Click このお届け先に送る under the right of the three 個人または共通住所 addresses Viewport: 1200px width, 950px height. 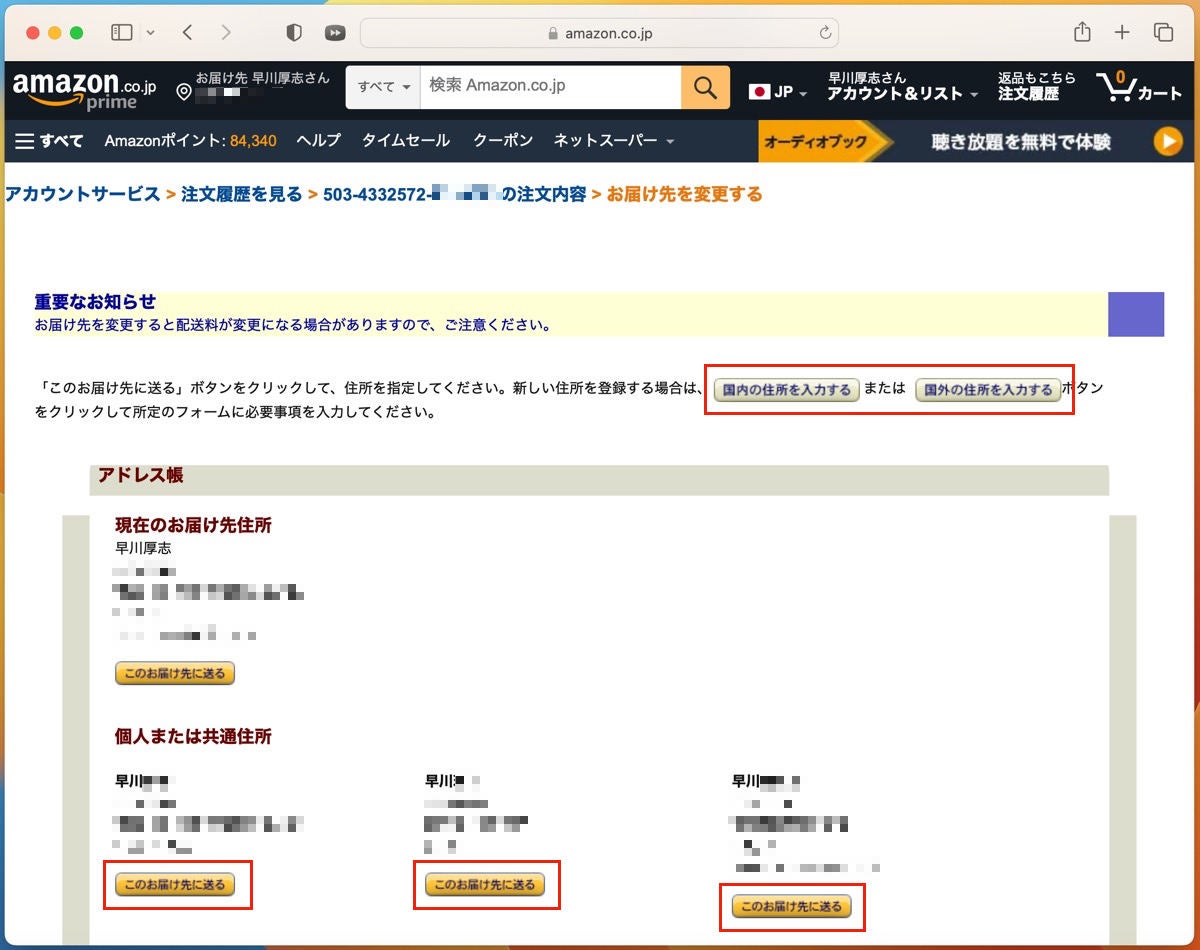tap(792, 907)
